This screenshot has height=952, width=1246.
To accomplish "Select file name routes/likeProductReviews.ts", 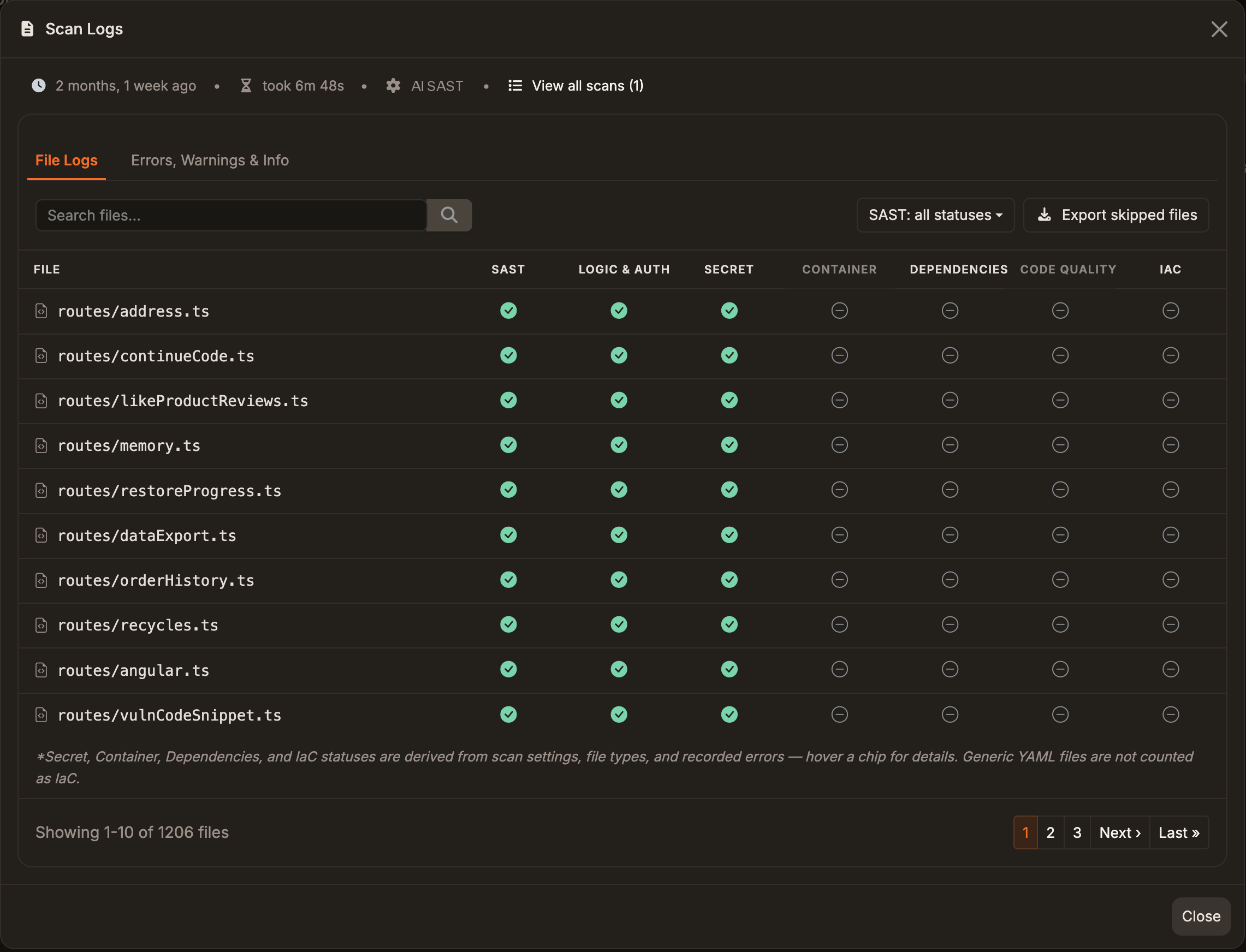I will click(183, 400).
